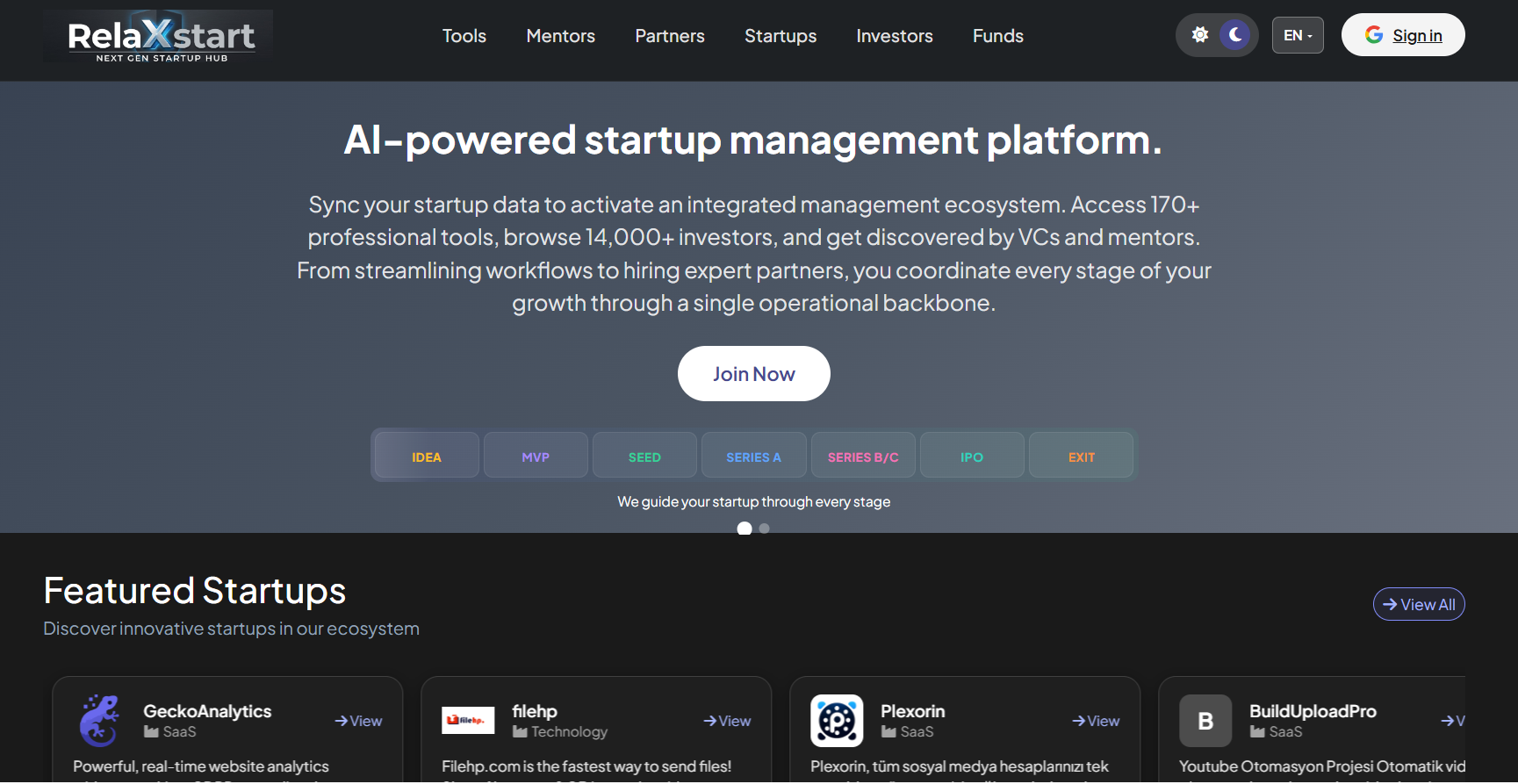Switch to light mode sun icon
1518x784 pixels.
(x=1199, y=35)
